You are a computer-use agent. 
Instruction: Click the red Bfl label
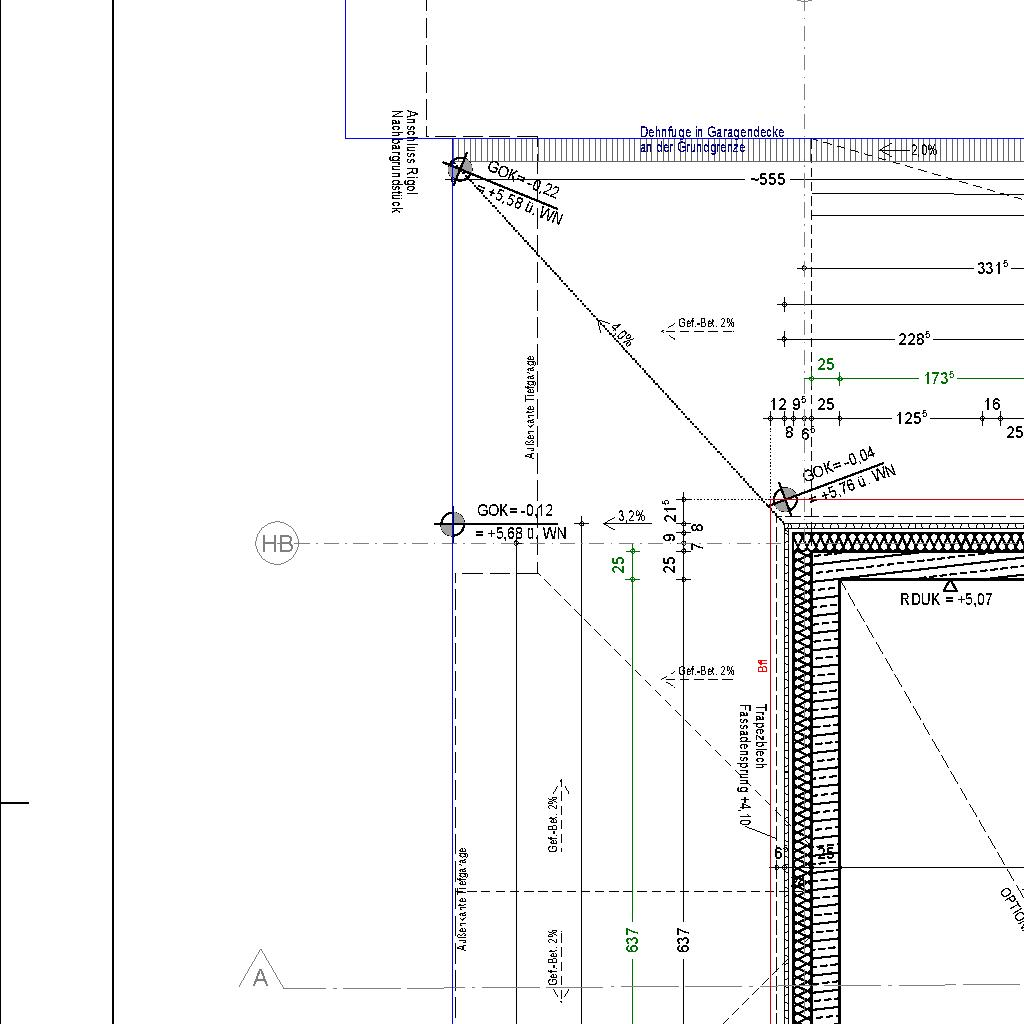[762, 665]
